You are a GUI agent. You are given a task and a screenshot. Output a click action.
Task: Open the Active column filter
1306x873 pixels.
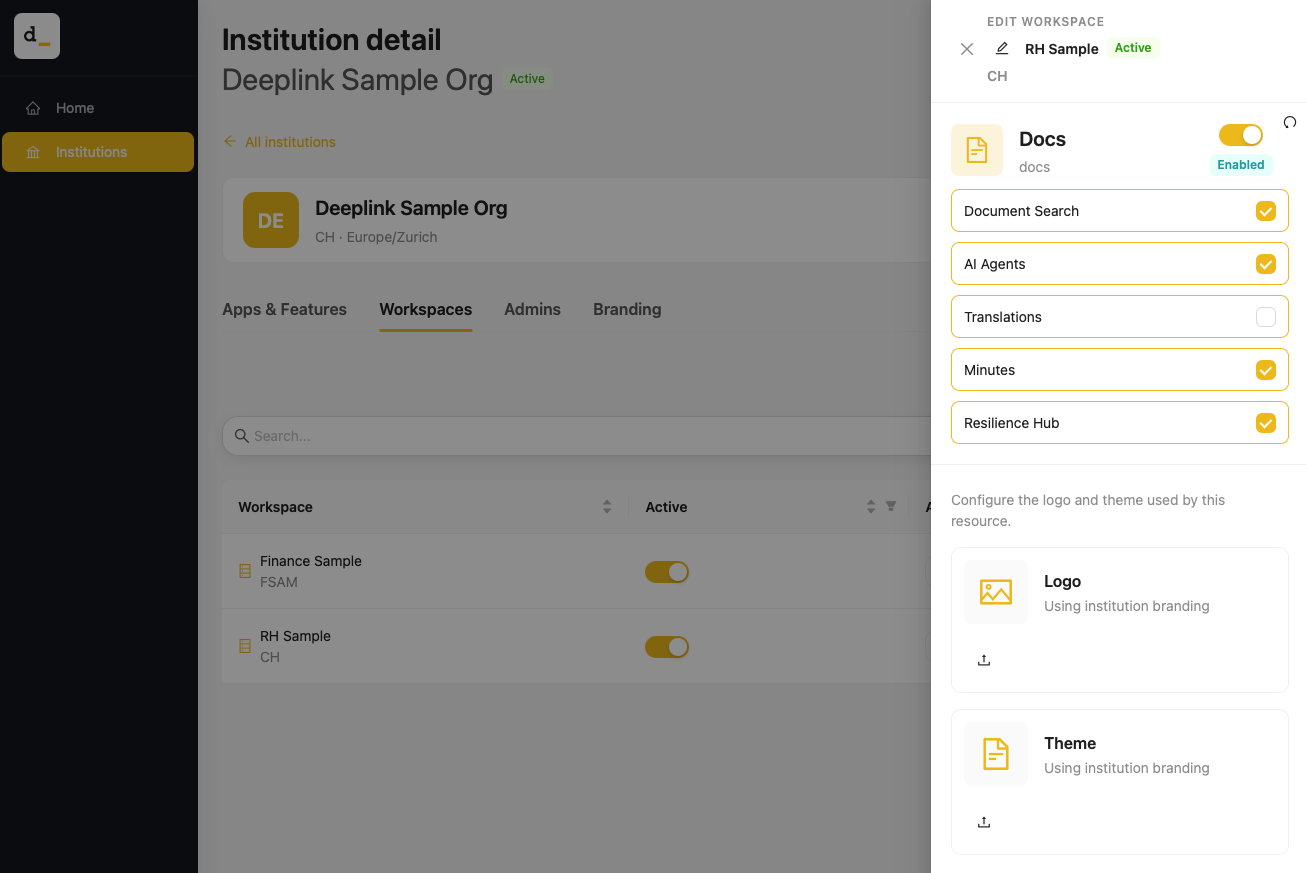[x=891, y=507]
